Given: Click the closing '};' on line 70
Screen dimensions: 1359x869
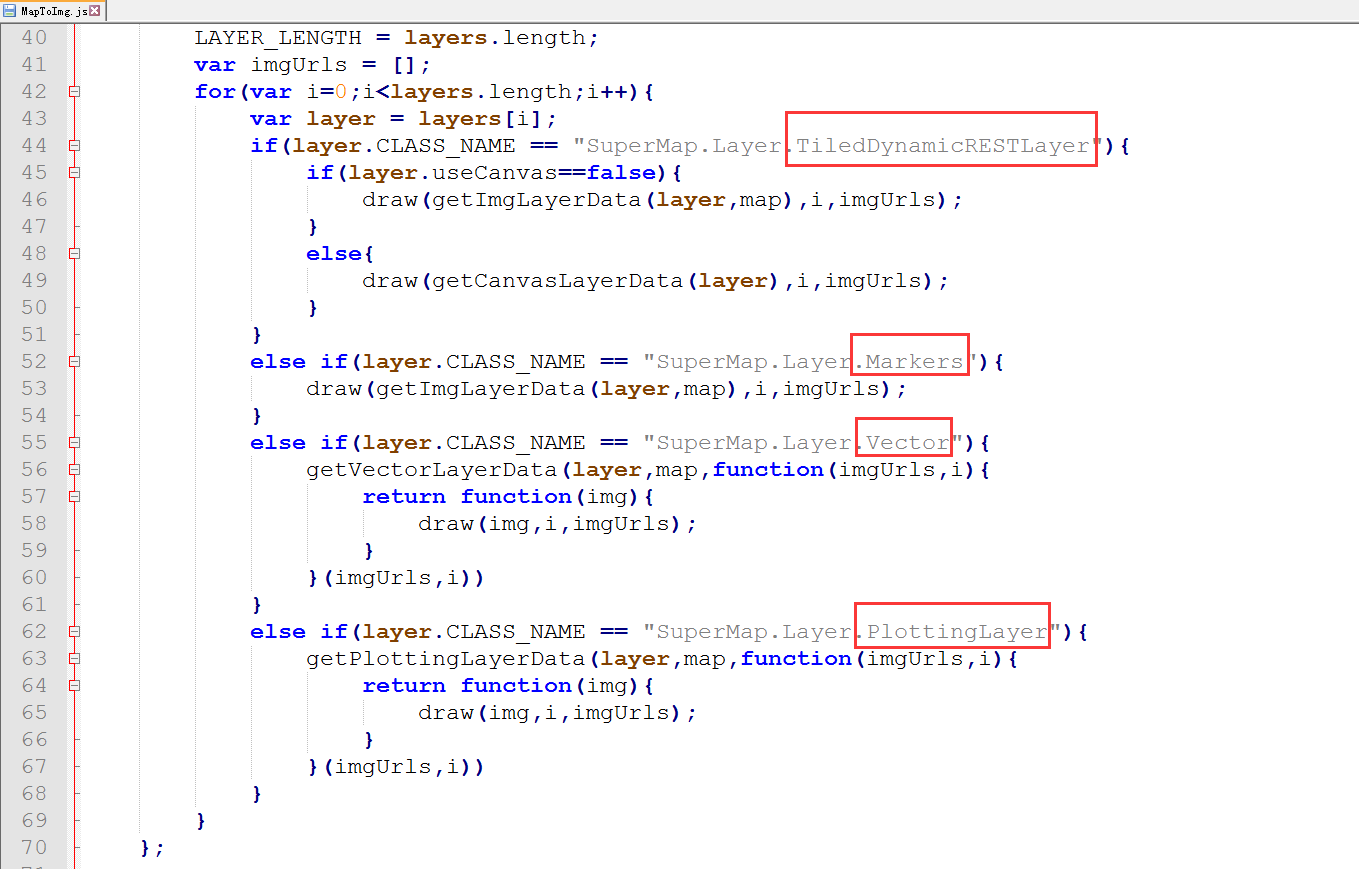Looking at the screenshot, I should pos(152,848).
